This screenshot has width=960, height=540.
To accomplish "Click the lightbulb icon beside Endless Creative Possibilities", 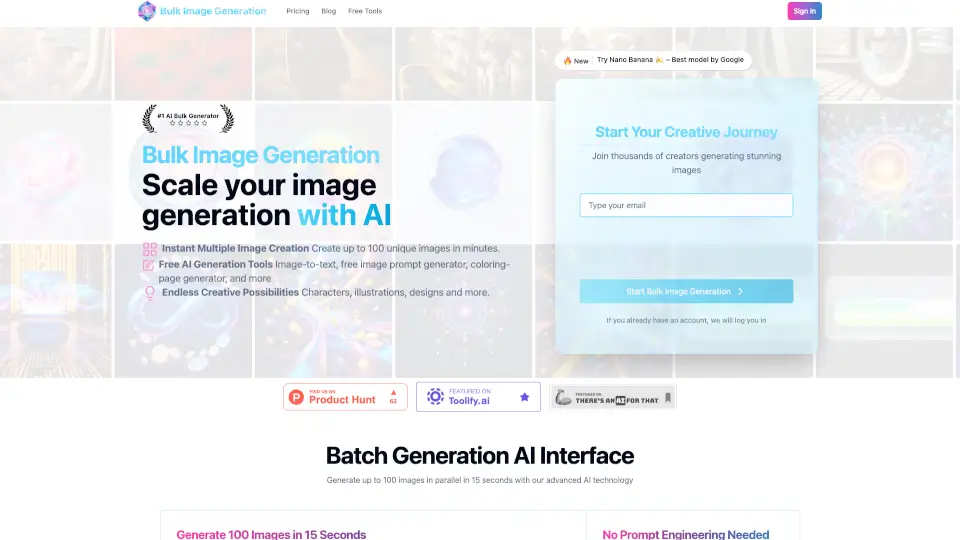I will click(149, 293).
